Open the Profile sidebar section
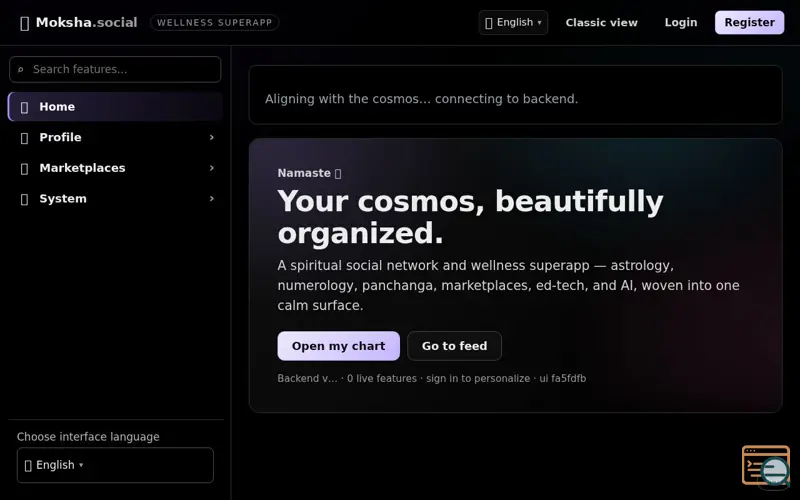 pyautogui.click(x=115, y=137)
